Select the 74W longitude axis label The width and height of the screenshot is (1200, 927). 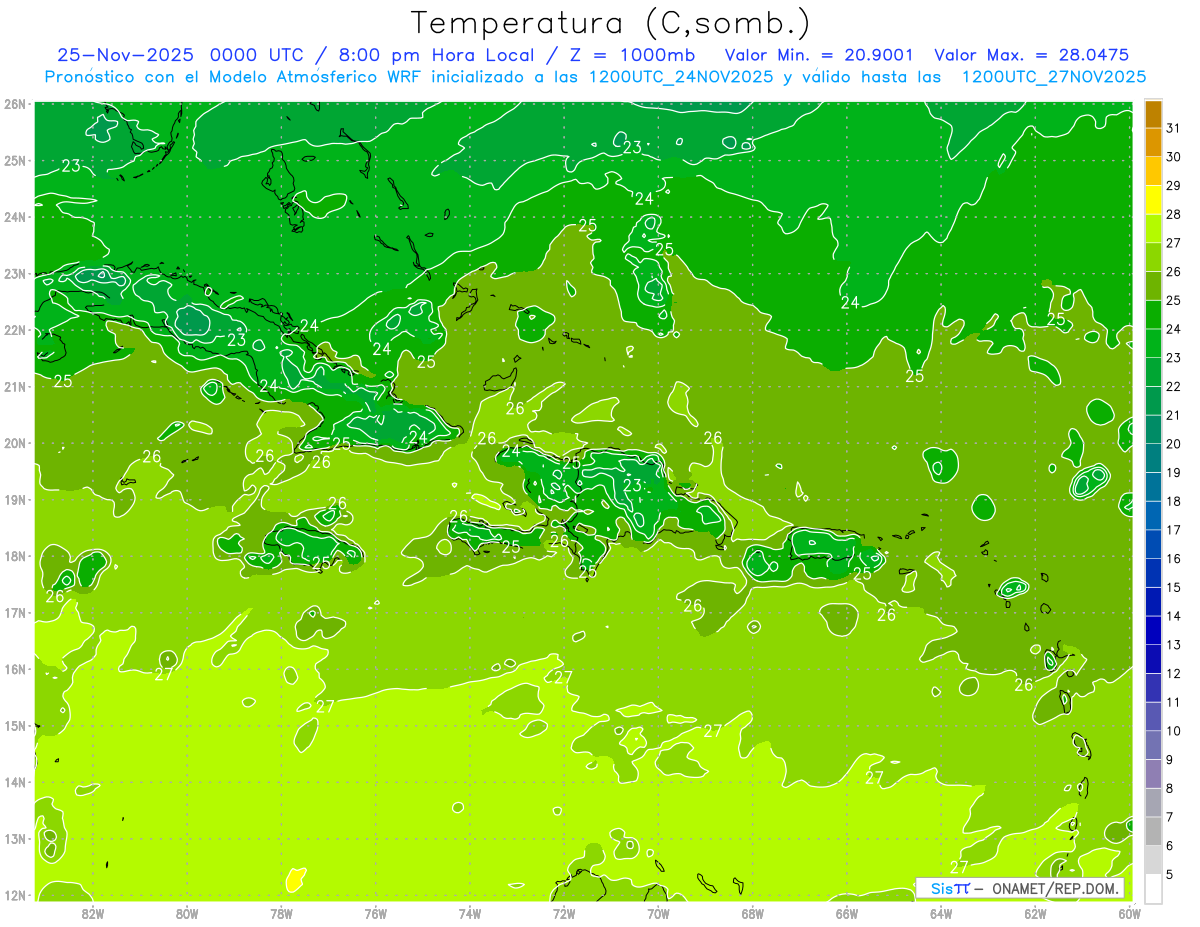click(x=470, y=913)
